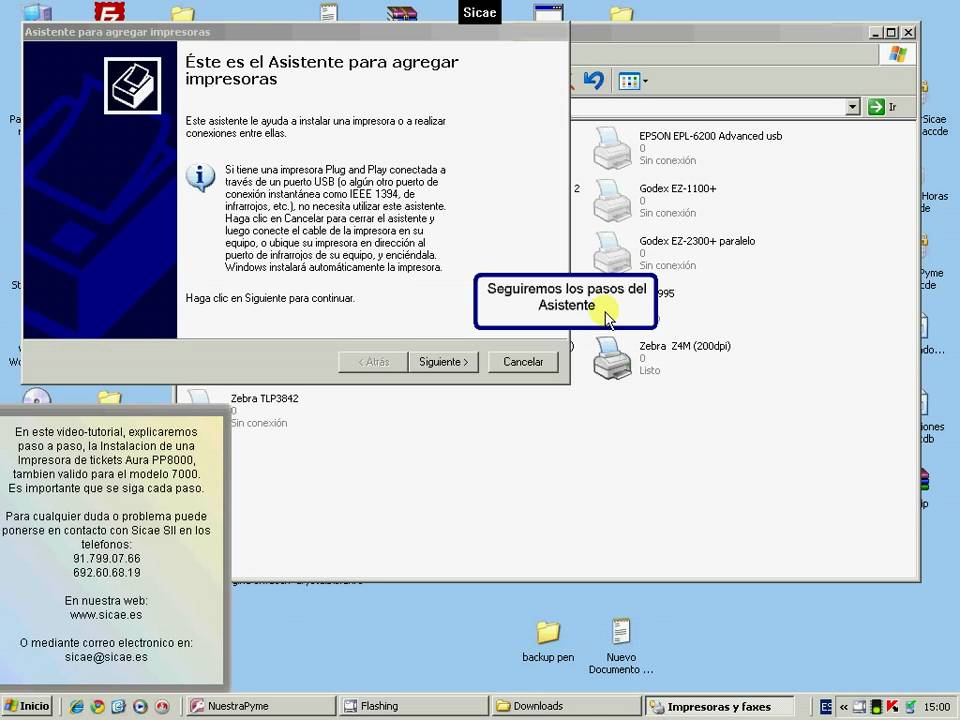Screen dimensions: 960x720
Task: Open the FileZilla desktop icon
Action: click(110, 11)
